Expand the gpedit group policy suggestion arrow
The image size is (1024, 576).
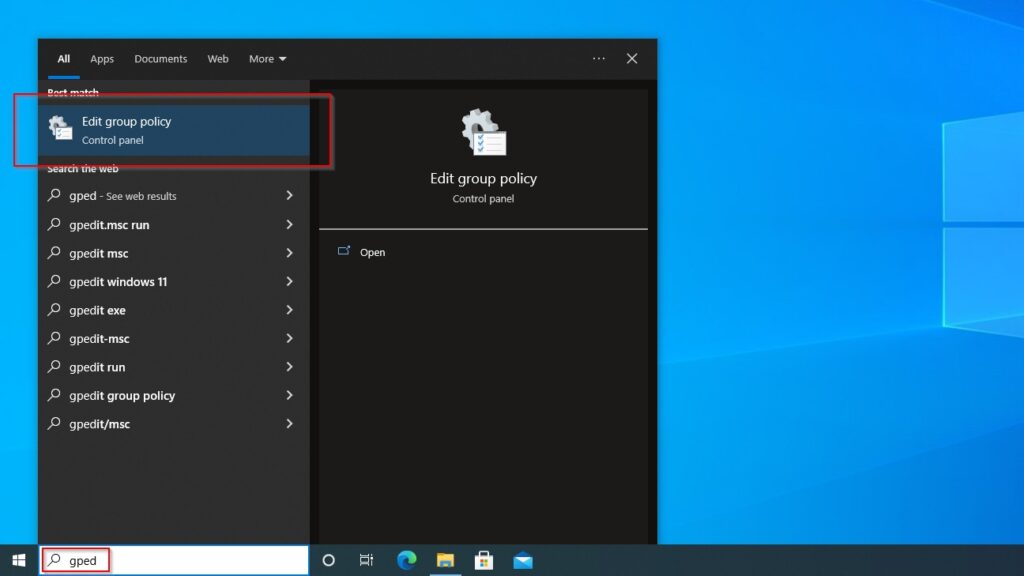(289, 395)
